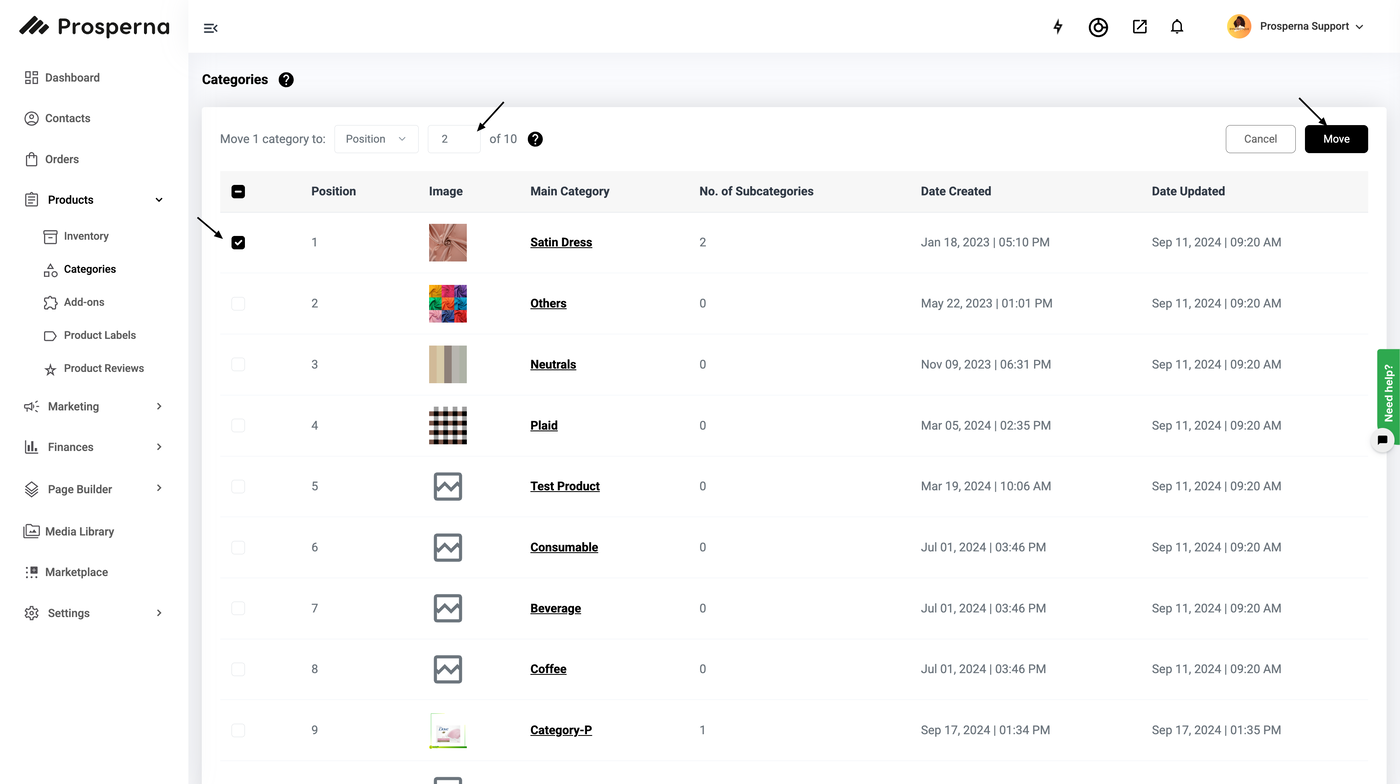Open the Prosperna Support account dropdown
The height and width of the screenshot is (784, 1400).
(1296, 27)
